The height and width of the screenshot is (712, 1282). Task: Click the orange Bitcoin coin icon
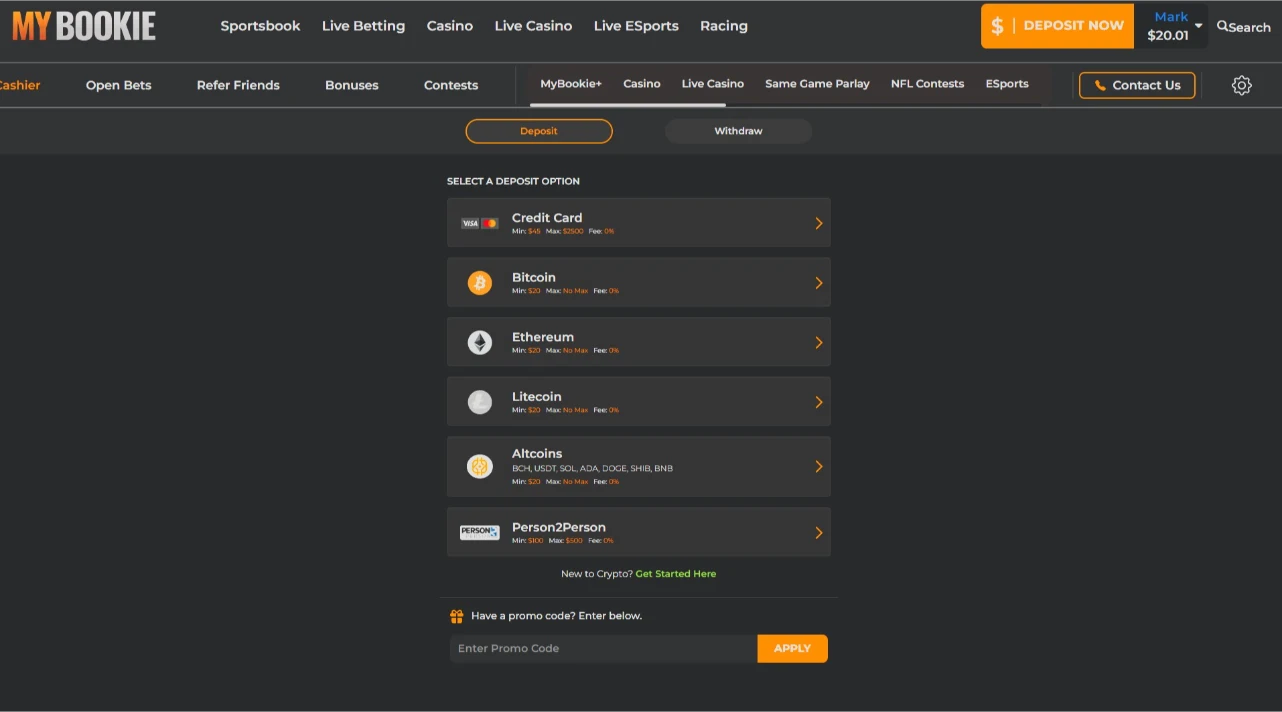coord(480,283)
